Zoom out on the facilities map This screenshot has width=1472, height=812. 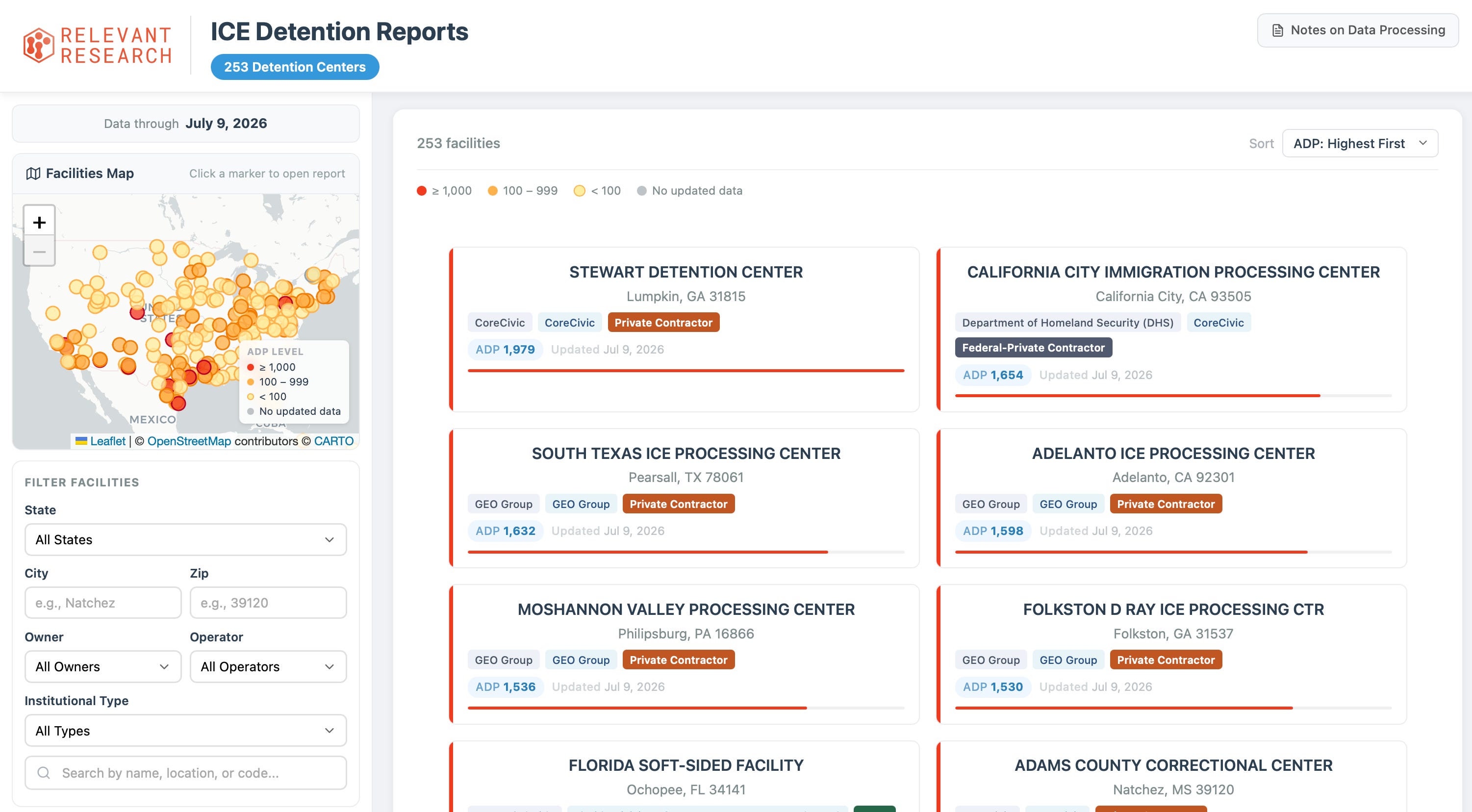point(39,251)
